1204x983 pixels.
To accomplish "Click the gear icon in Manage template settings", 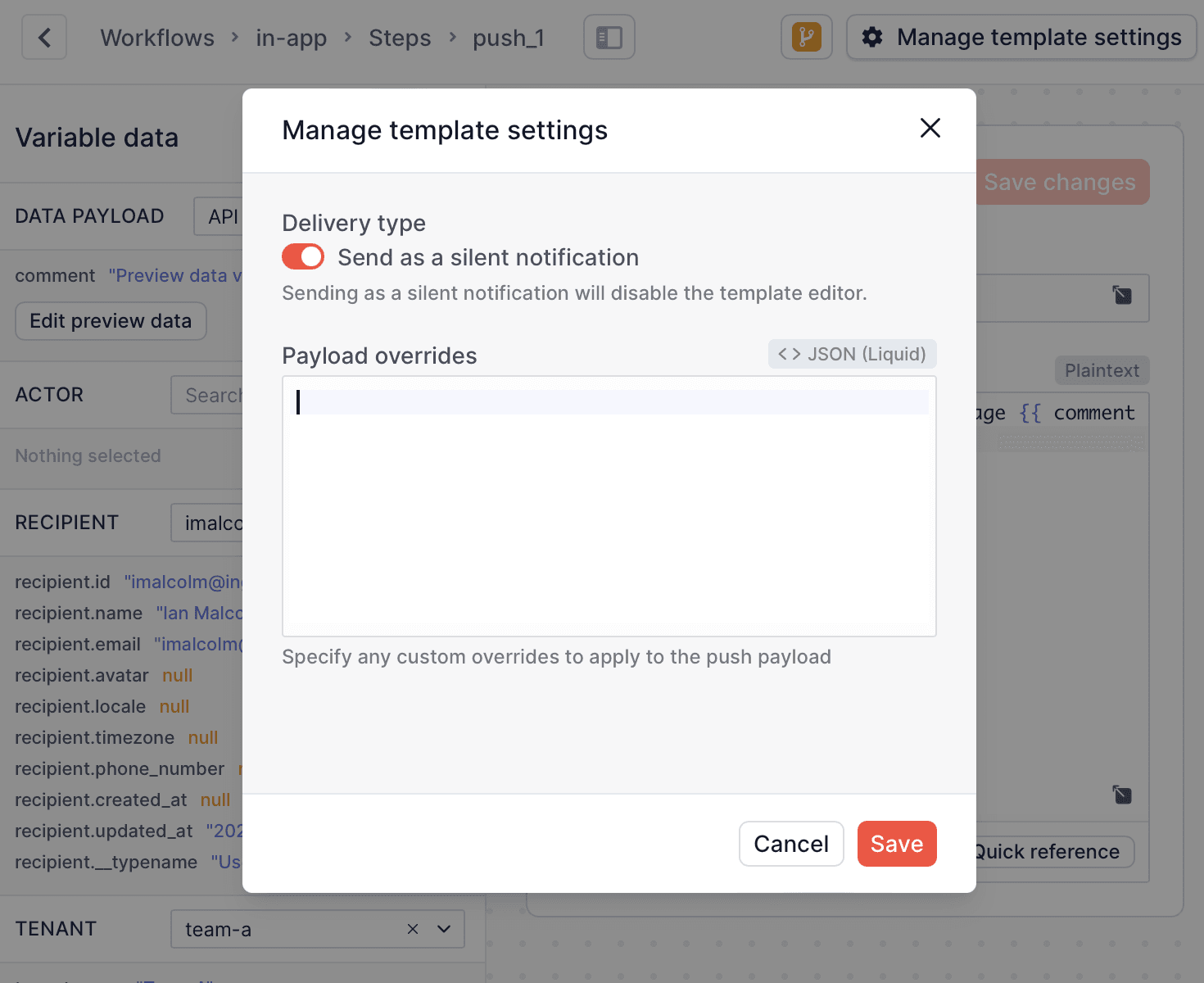I will tap(873, 37).
